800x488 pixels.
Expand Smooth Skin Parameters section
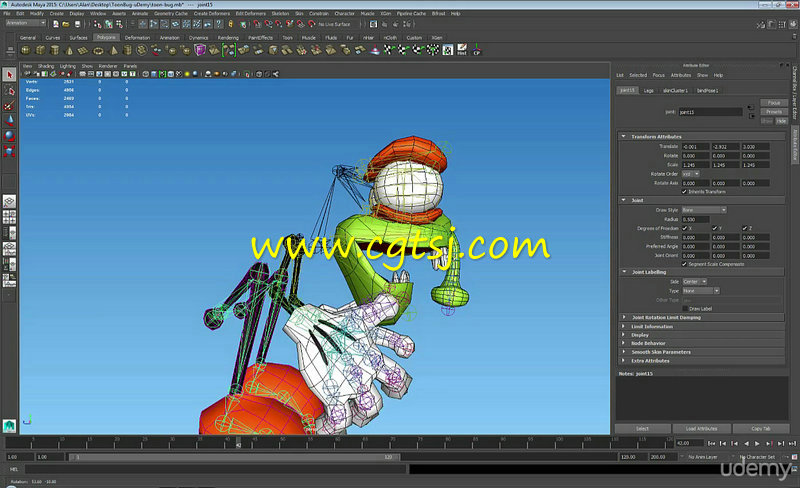click(623, 352)
